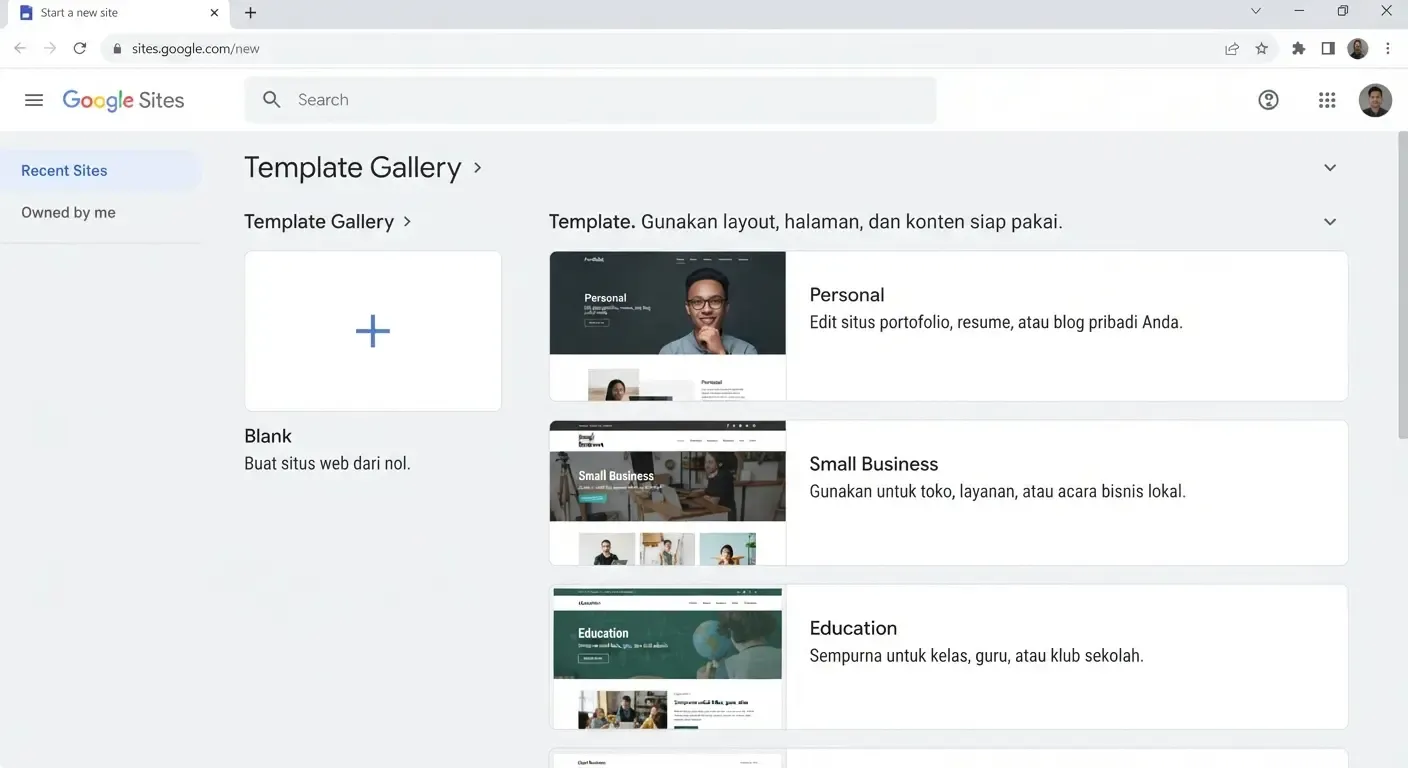Open the Education template thumbnail
The image size is (1408, 768).
tap(667, 657)
